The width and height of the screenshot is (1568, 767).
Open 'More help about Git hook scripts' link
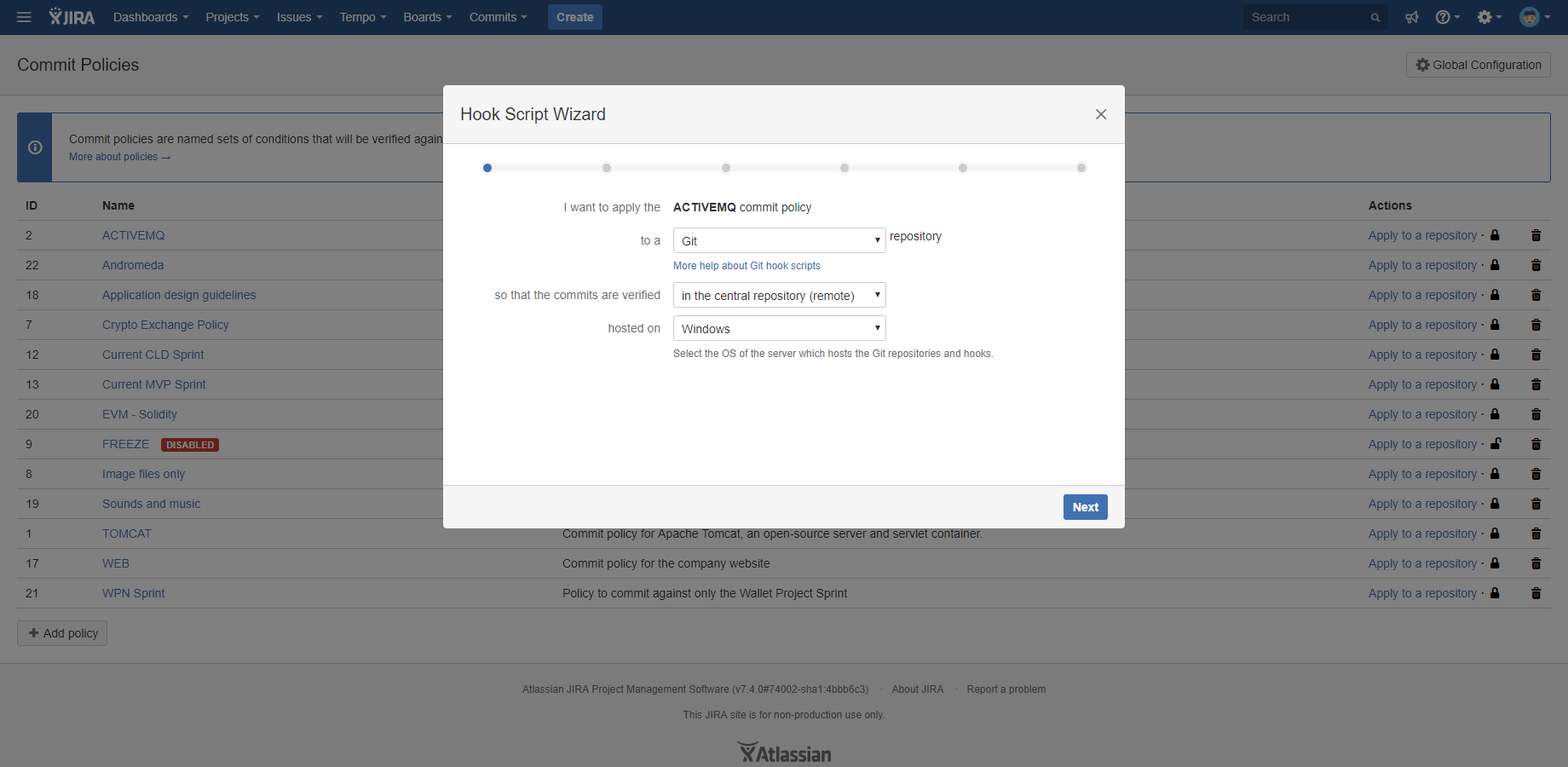click(x=747, y=266)
